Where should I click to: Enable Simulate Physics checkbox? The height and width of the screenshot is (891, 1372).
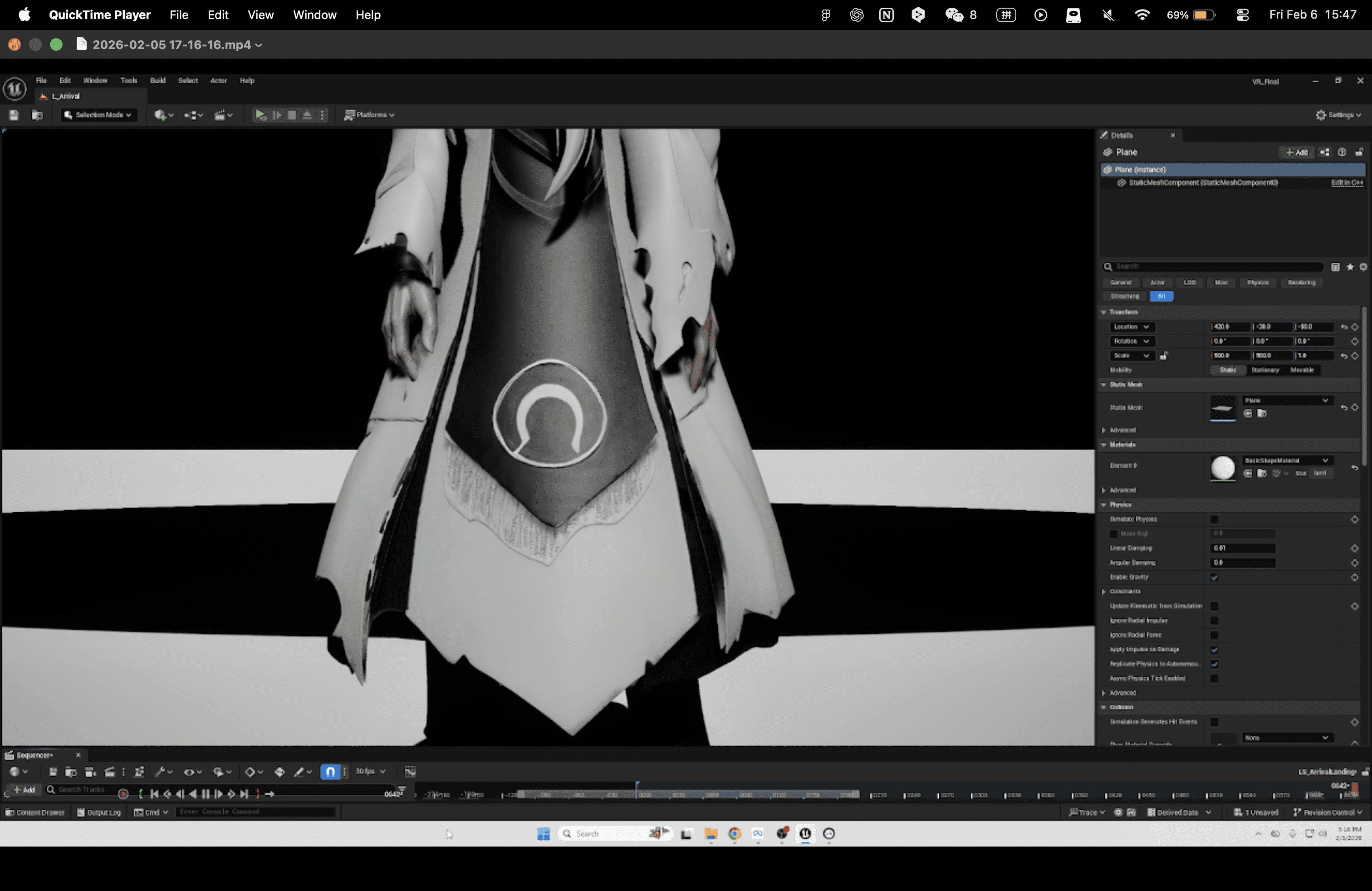pyautogui.click(x=1214, y=519)
